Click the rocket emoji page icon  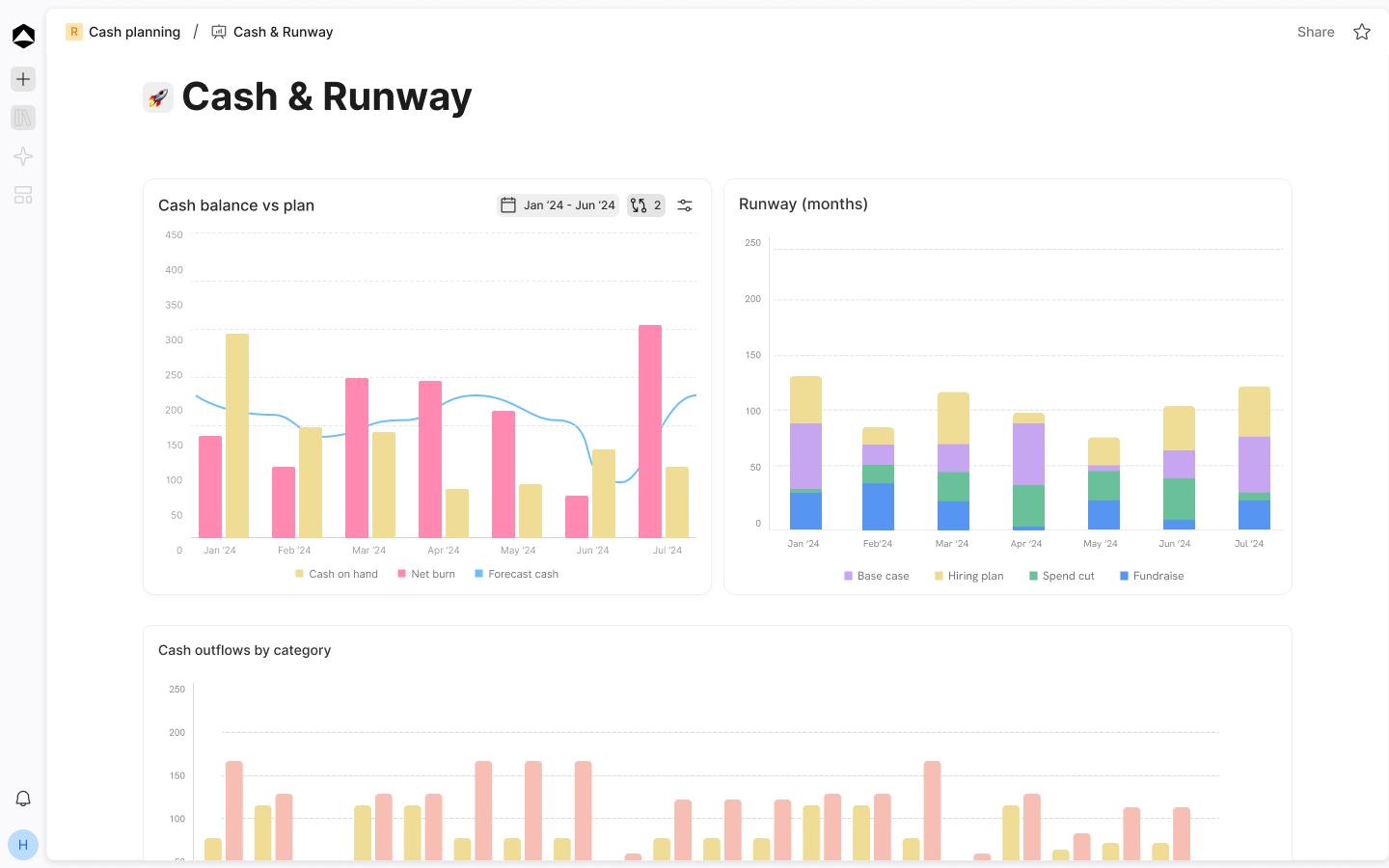158,97
